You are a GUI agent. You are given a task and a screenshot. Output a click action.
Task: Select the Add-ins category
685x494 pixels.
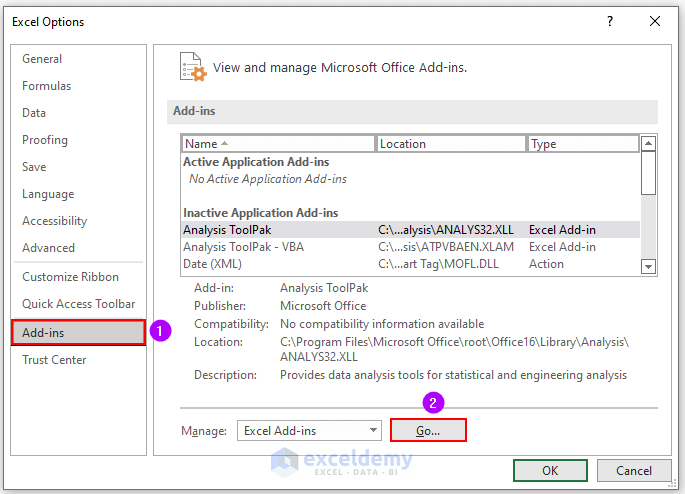coord(78,333)
